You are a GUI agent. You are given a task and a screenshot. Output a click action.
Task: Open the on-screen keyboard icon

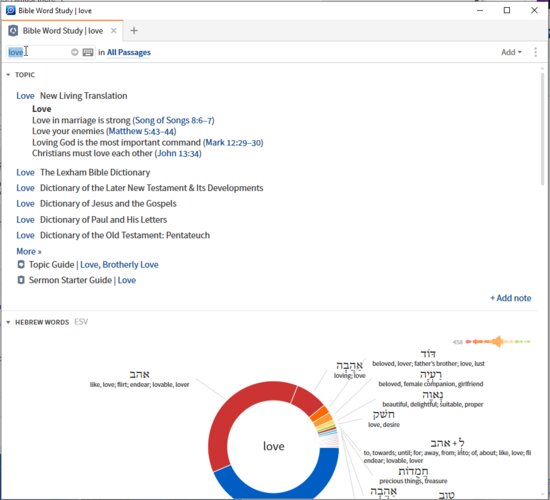tap(88, 52)
